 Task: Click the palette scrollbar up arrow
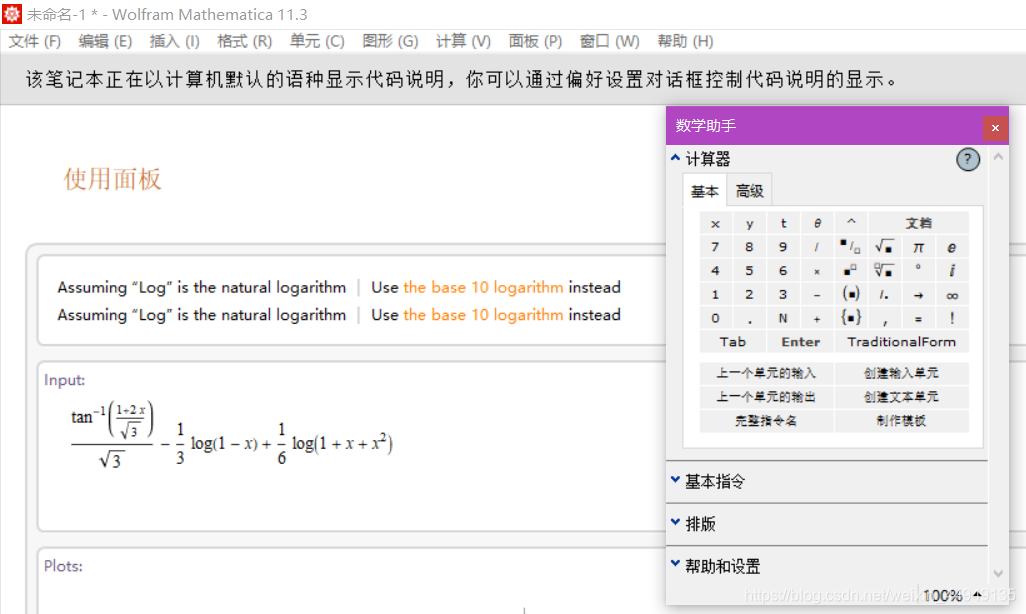pyautogui.click(x=998, y=156)
